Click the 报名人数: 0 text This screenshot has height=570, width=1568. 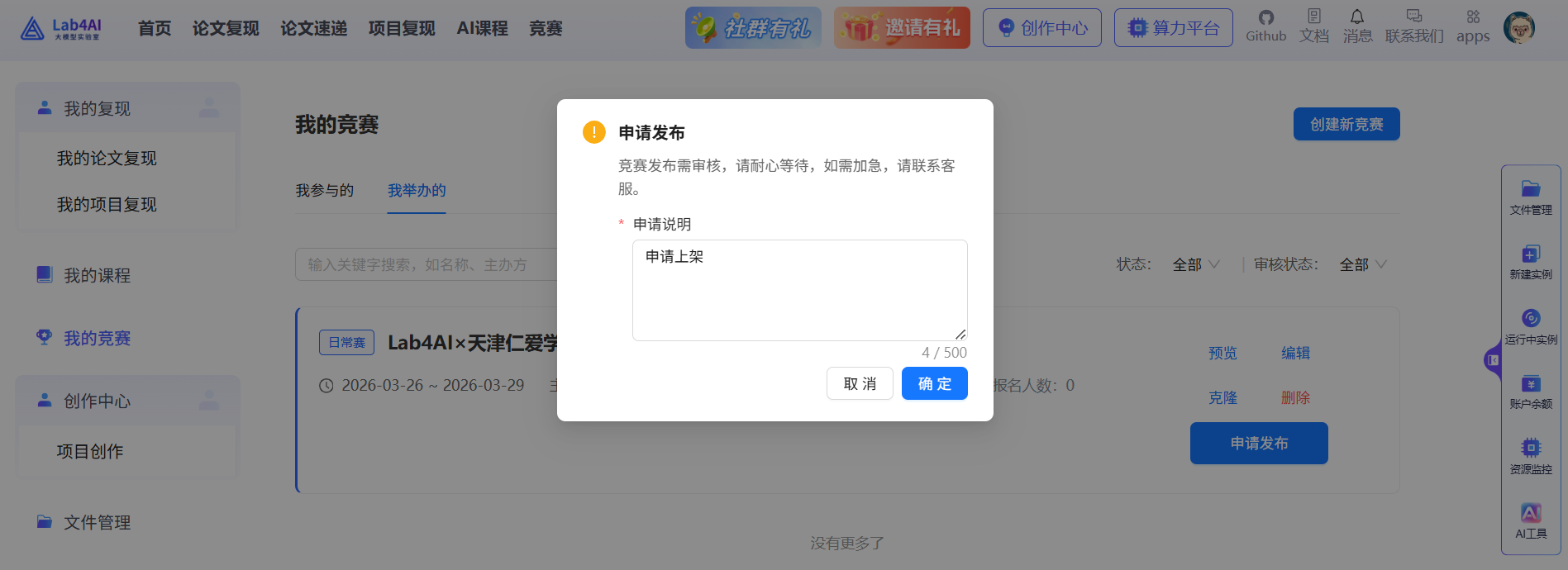point(1033,386)
